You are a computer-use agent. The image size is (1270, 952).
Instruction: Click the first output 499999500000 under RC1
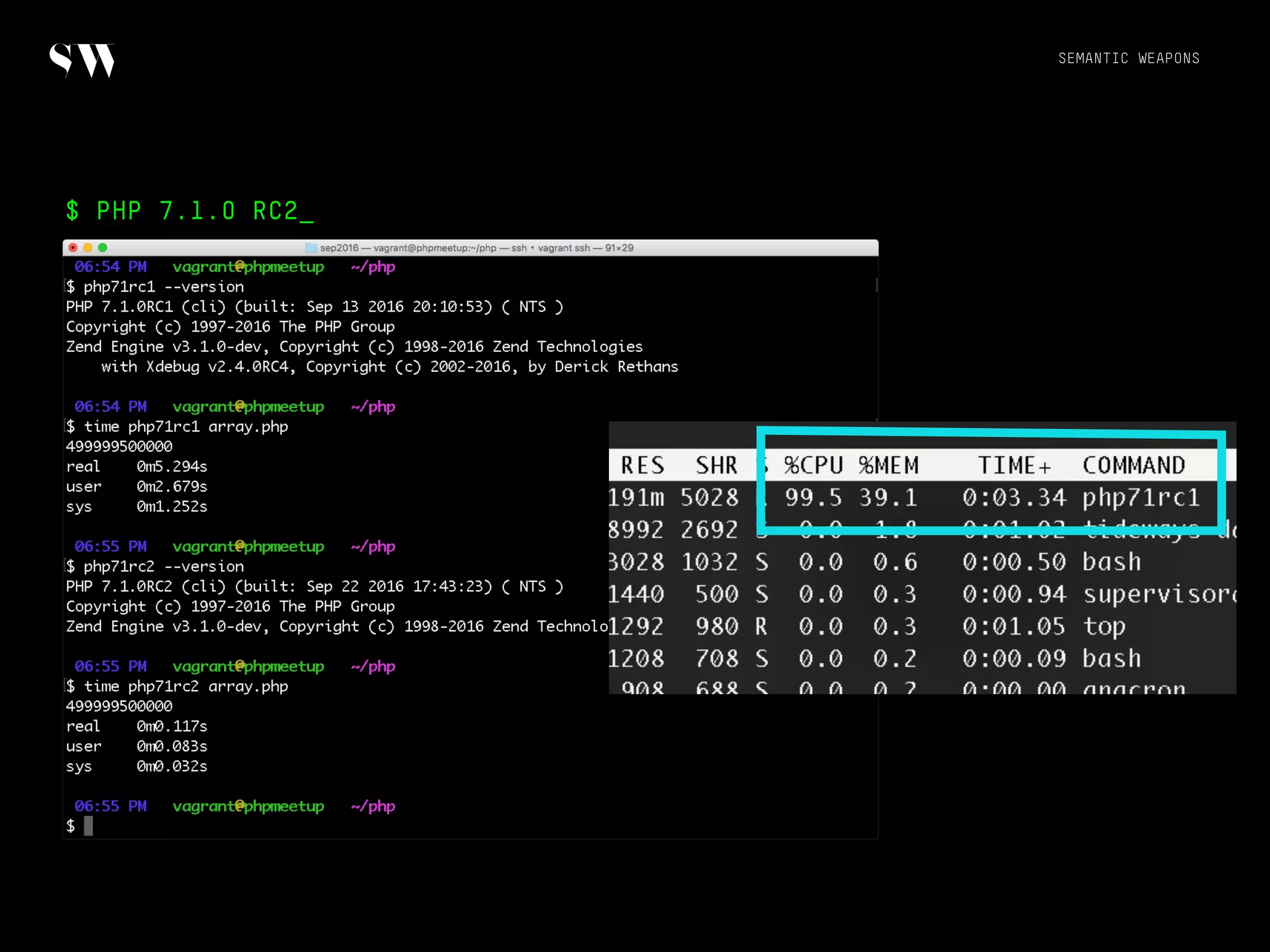tap(119, 446)
